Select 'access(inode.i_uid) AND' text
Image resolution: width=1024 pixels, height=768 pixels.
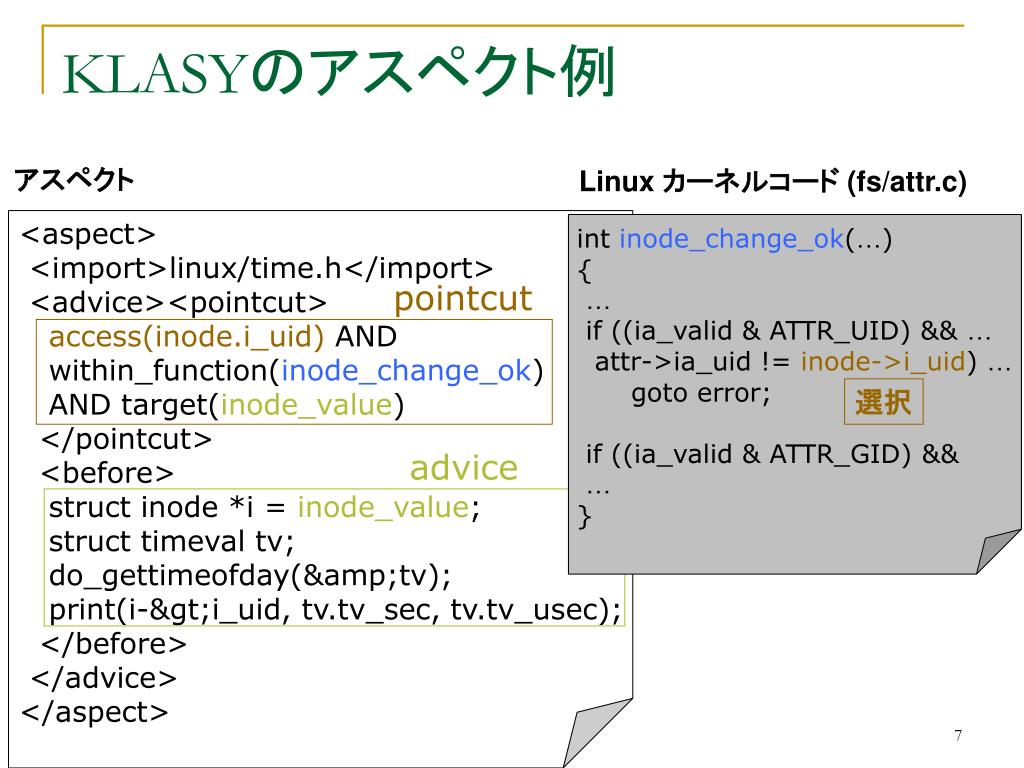[223, 337]
